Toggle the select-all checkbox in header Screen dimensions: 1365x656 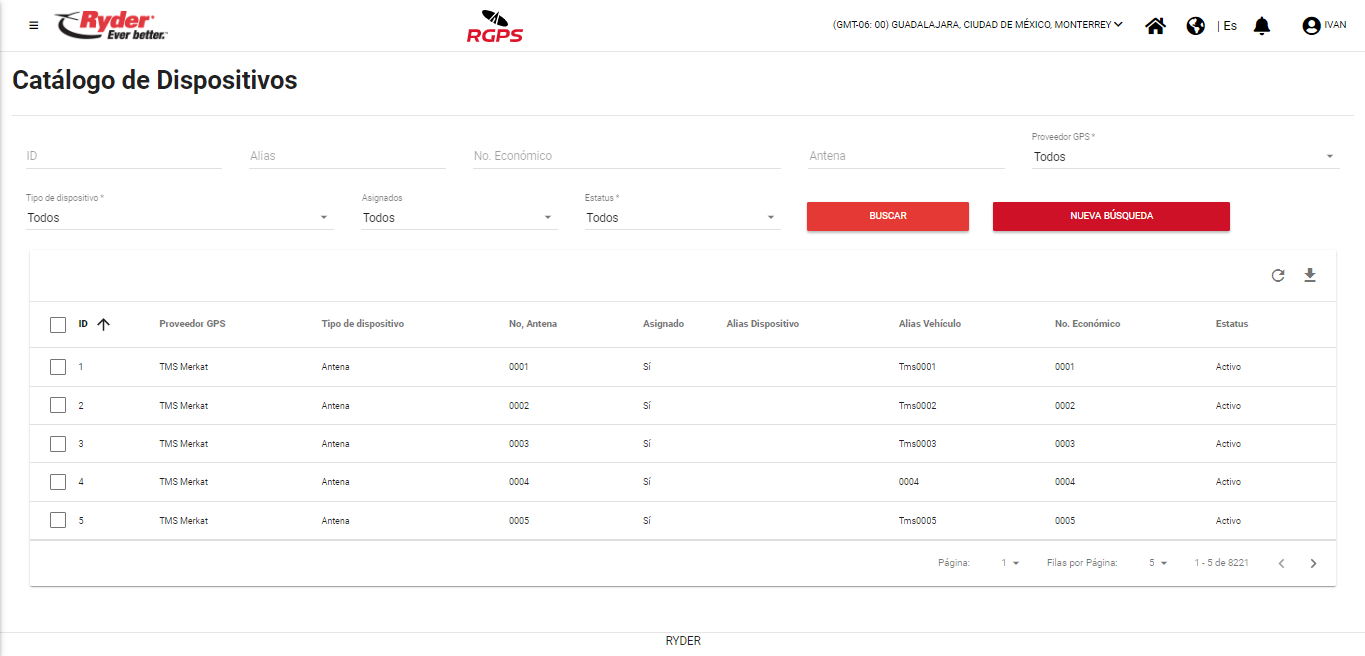point(58,324)
